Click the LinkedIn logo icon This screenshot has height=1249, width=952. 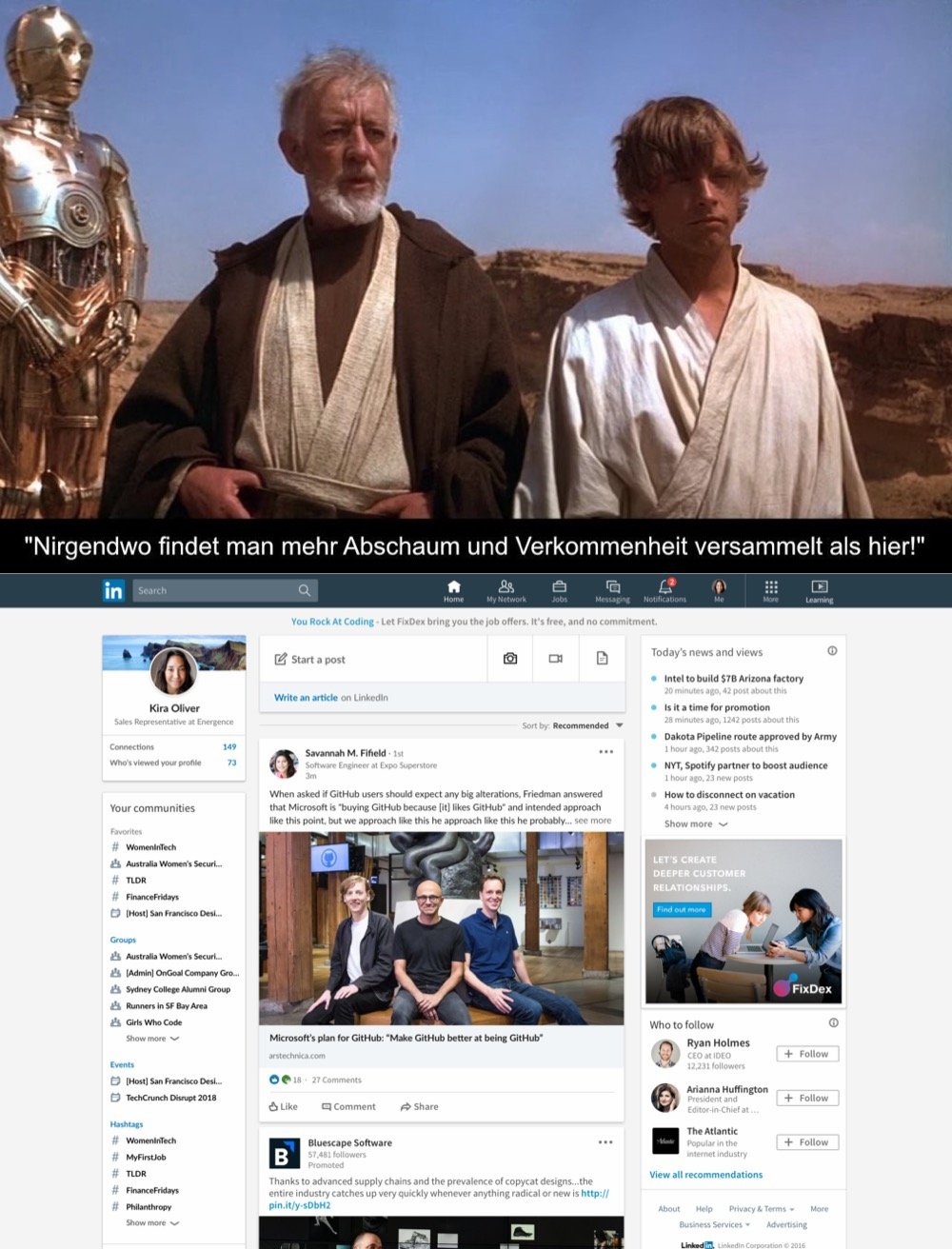[x=113, y=590]
